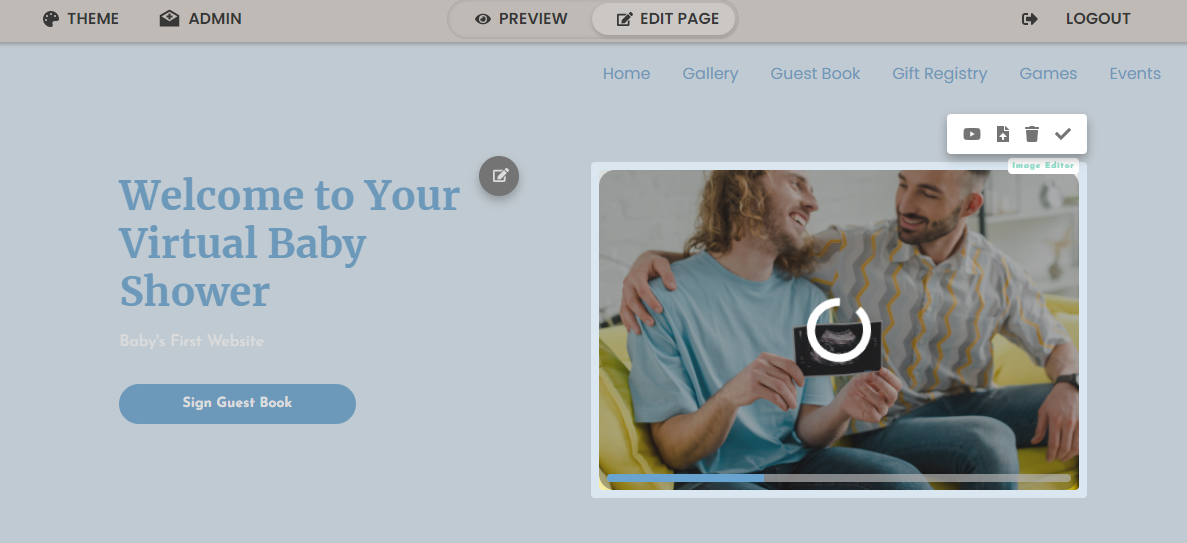Go to the Gallery page
Viewport: 1187px width, 543px height.
click(x=710, y=73)
